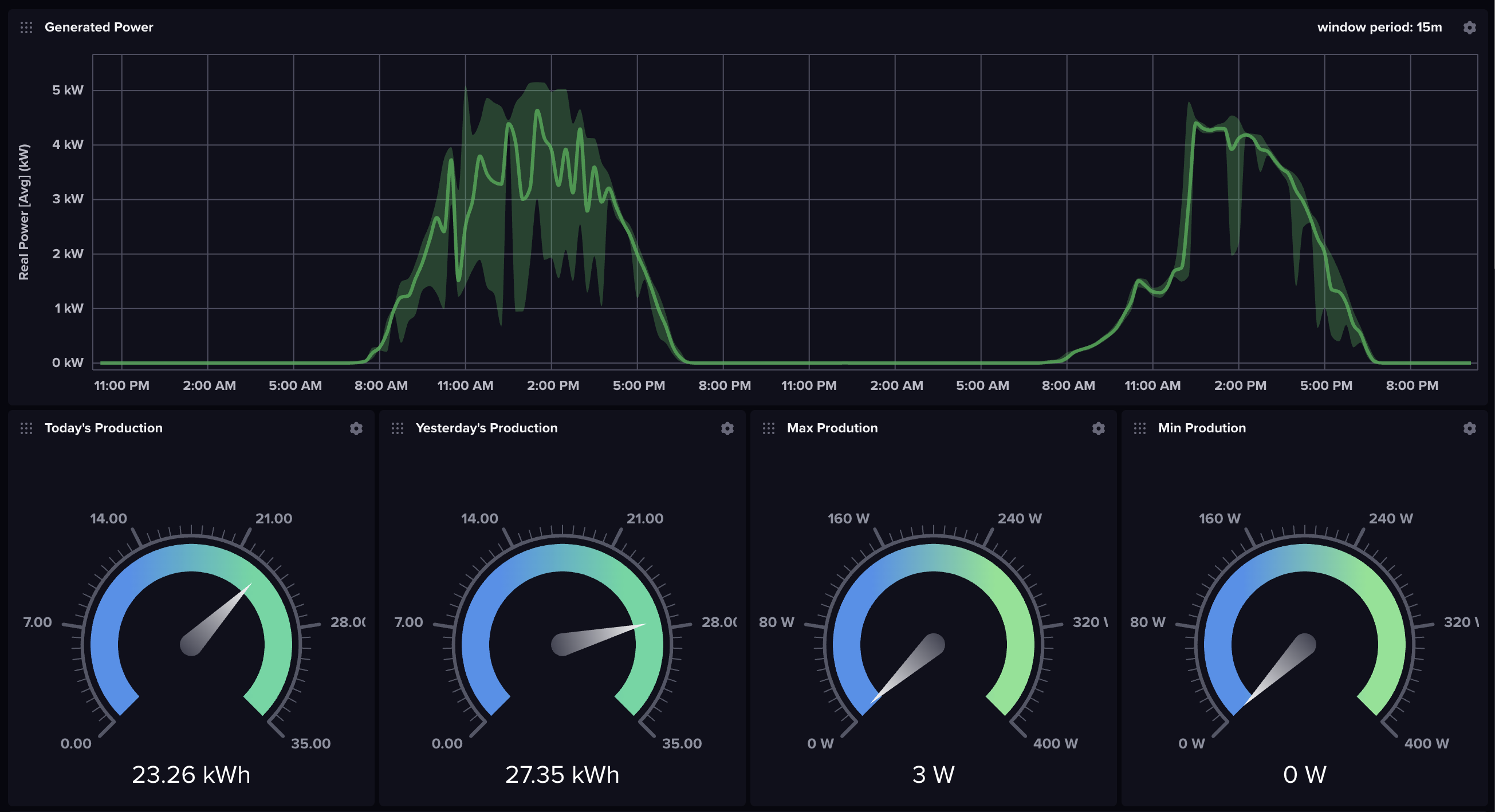This screenshot has height=812, width=1495.
Task: Grab drag handle of Today's Production cell
Action: [26, 428]
